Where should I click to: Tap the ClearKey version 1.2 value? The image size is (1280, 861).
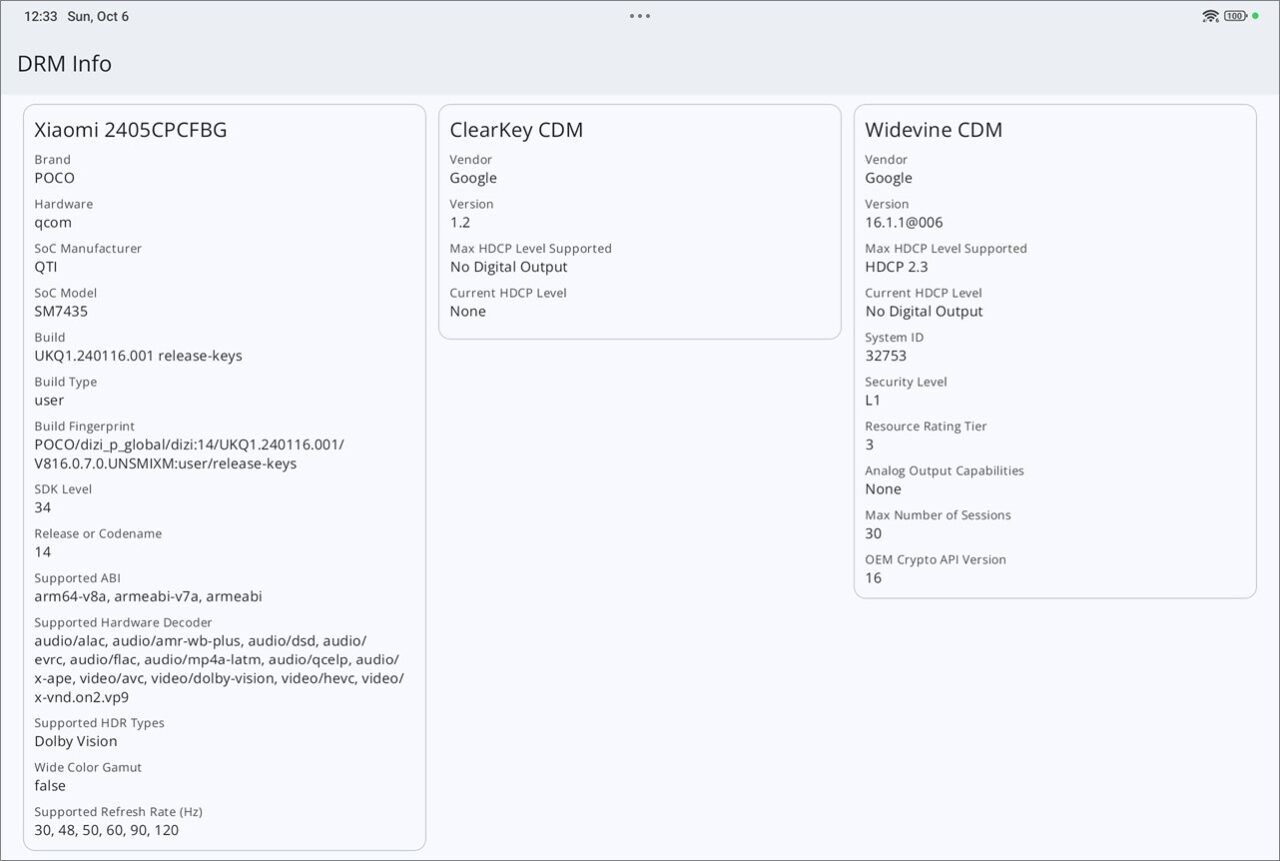460,223
